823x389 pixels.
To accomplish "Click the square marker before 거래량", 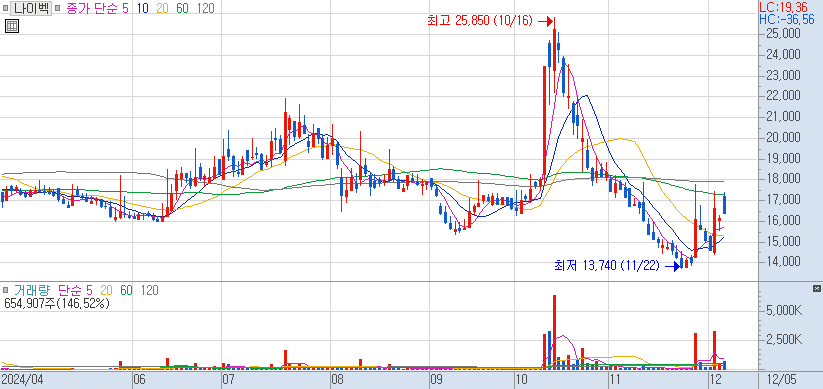I will click(6, 290).
